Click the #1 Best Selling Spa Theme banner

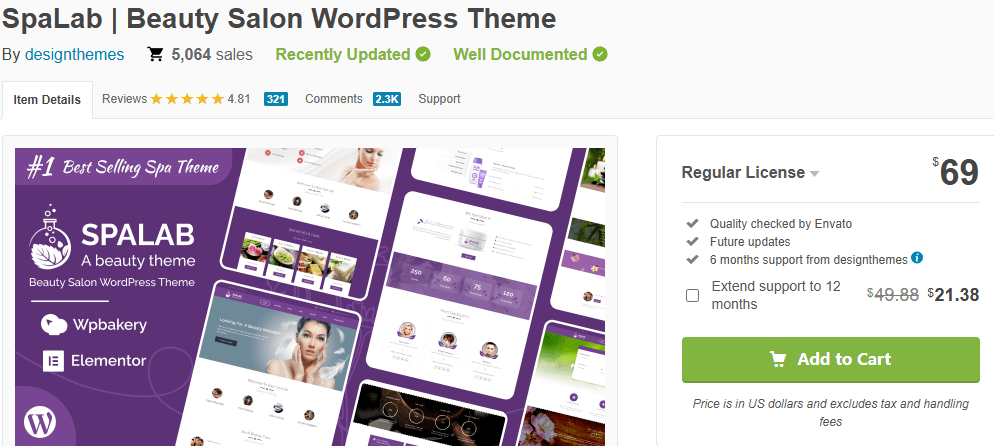click(x=123, y=167)
